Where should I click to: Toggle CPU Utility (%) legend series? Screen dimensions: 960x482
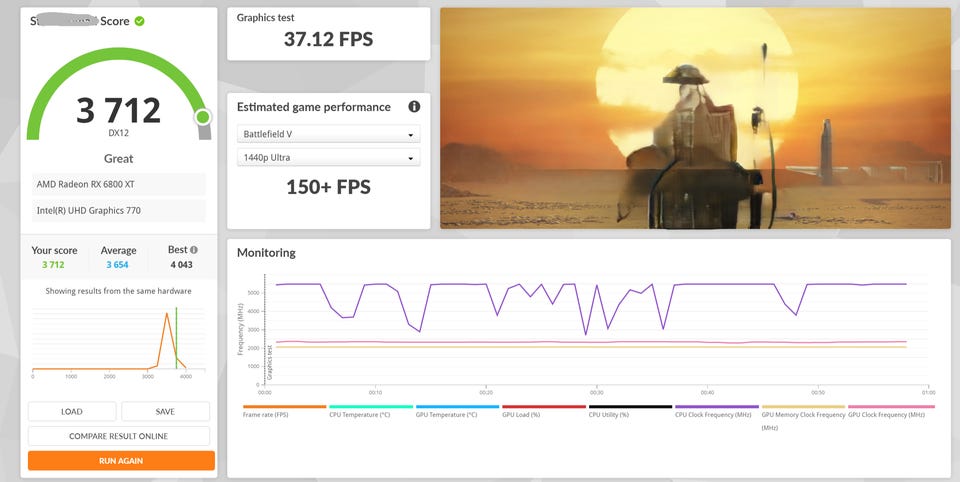pos(629,414)
